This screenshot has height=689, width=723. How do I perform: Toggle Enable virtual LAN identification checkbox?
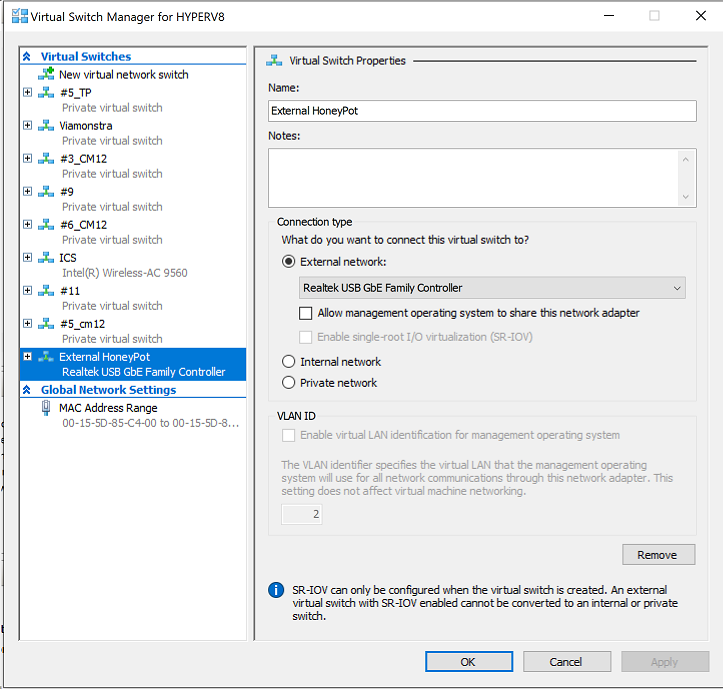point(289,435)
